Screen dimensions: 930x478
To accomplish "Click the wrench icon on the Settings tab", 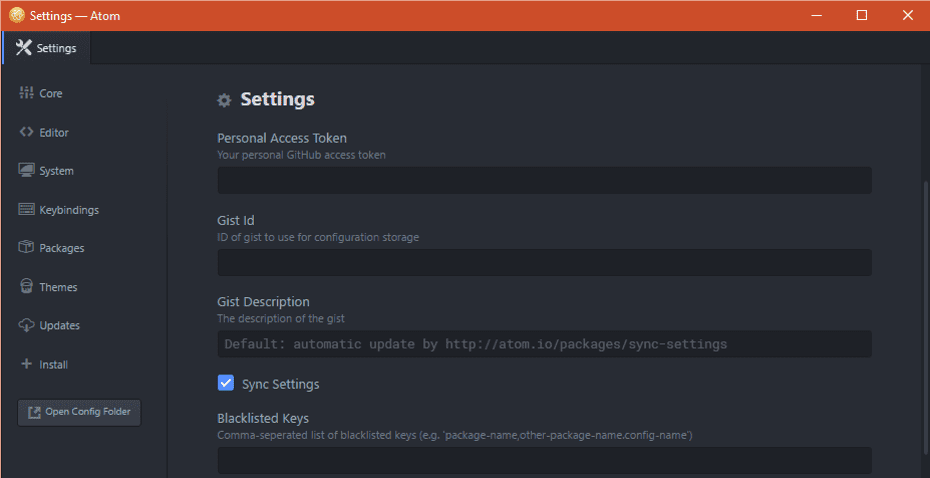I will click(x=23, y=47).
